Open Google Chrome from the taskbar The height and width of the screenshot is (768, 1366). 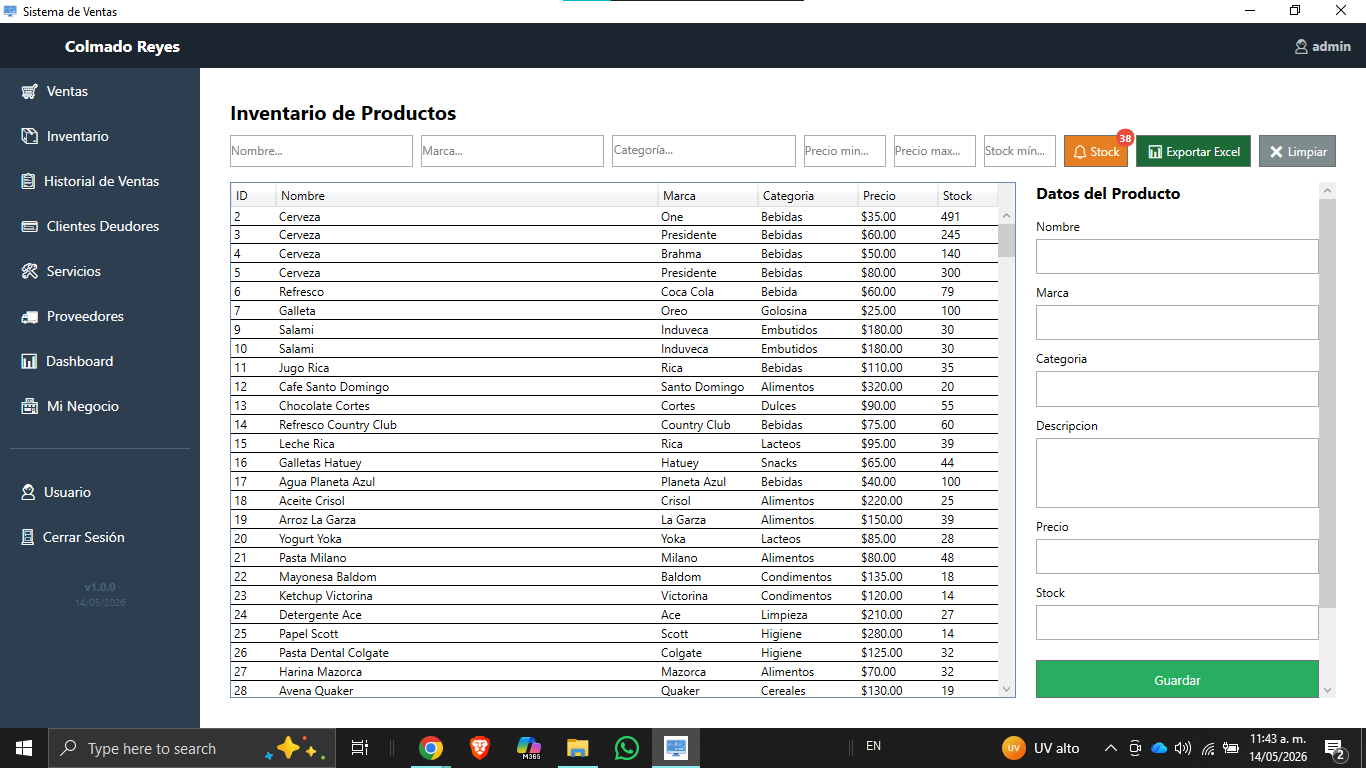pos(431,748)
